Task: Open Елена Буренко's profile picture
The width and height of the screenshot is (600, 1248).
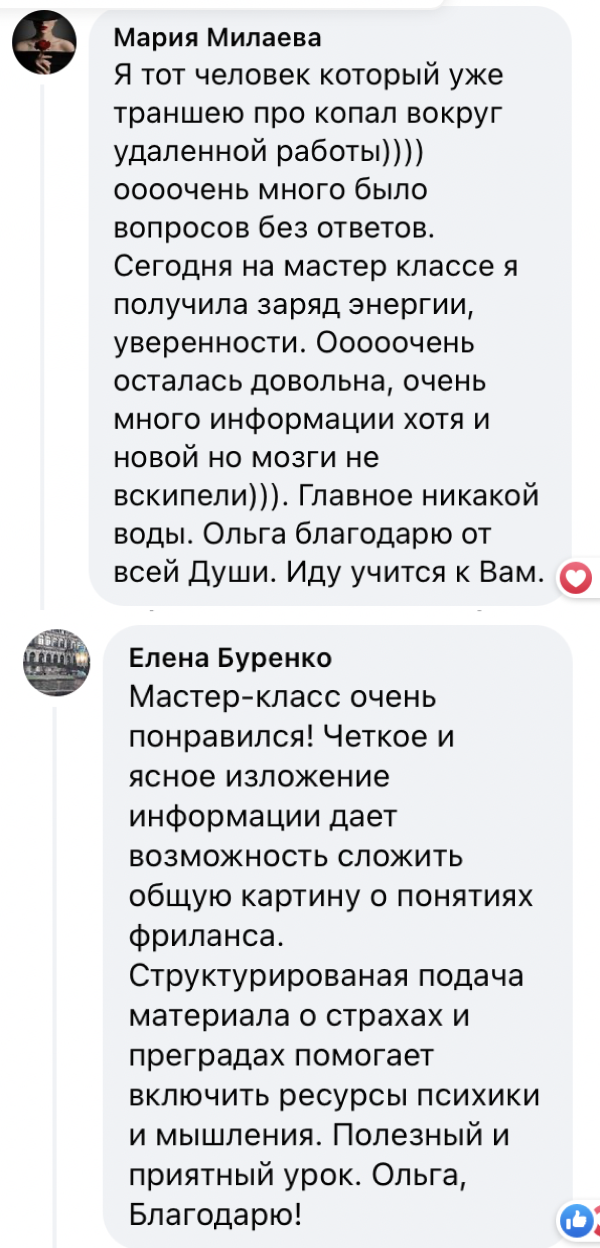Action: click(x=57, y=661)
